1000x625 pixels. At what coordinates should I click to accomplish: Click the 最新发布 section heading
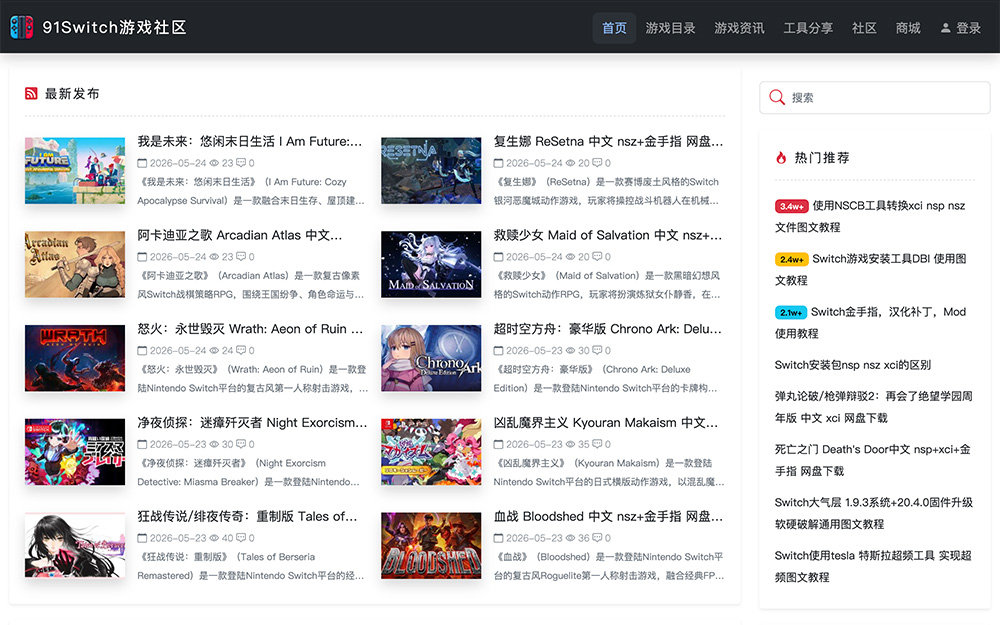pos(72,94)
